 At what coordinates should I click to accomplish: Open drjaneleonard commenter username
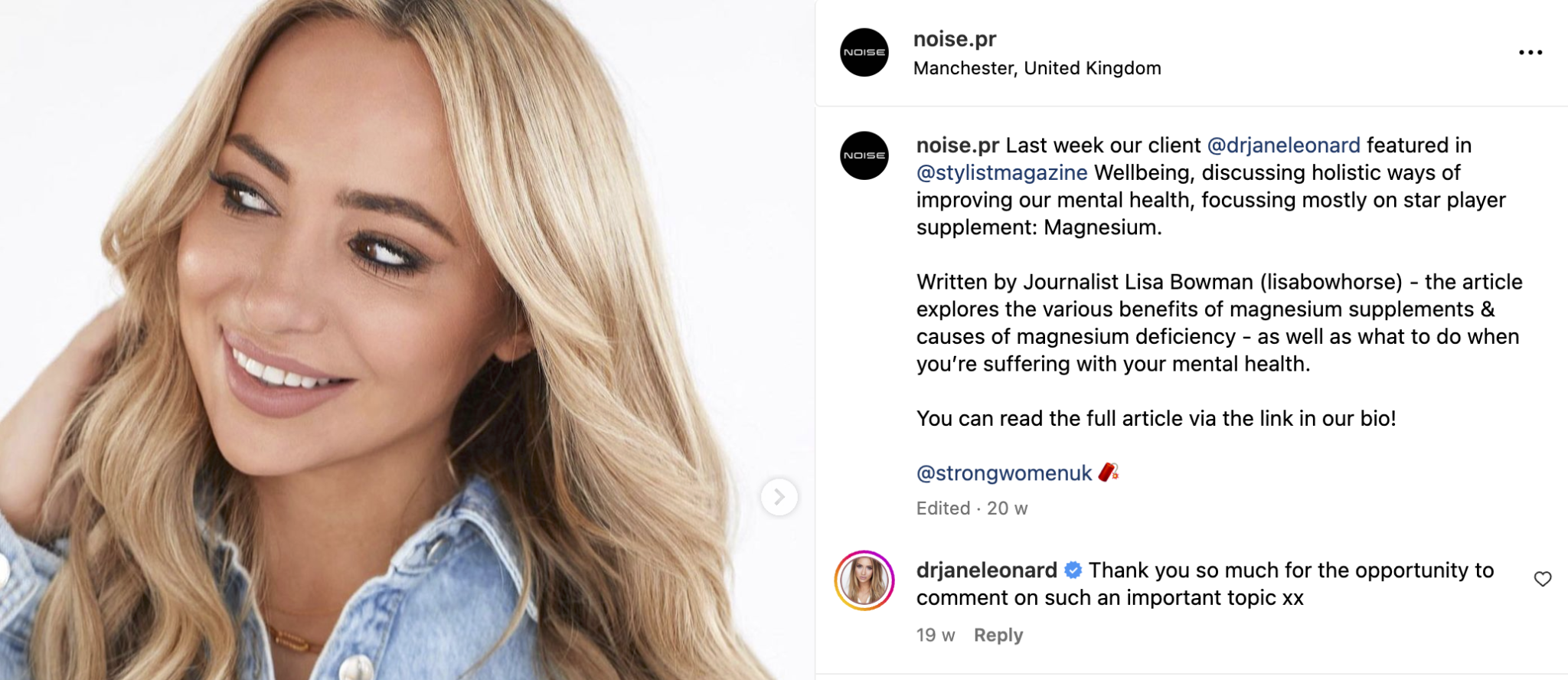coord(986,570)
